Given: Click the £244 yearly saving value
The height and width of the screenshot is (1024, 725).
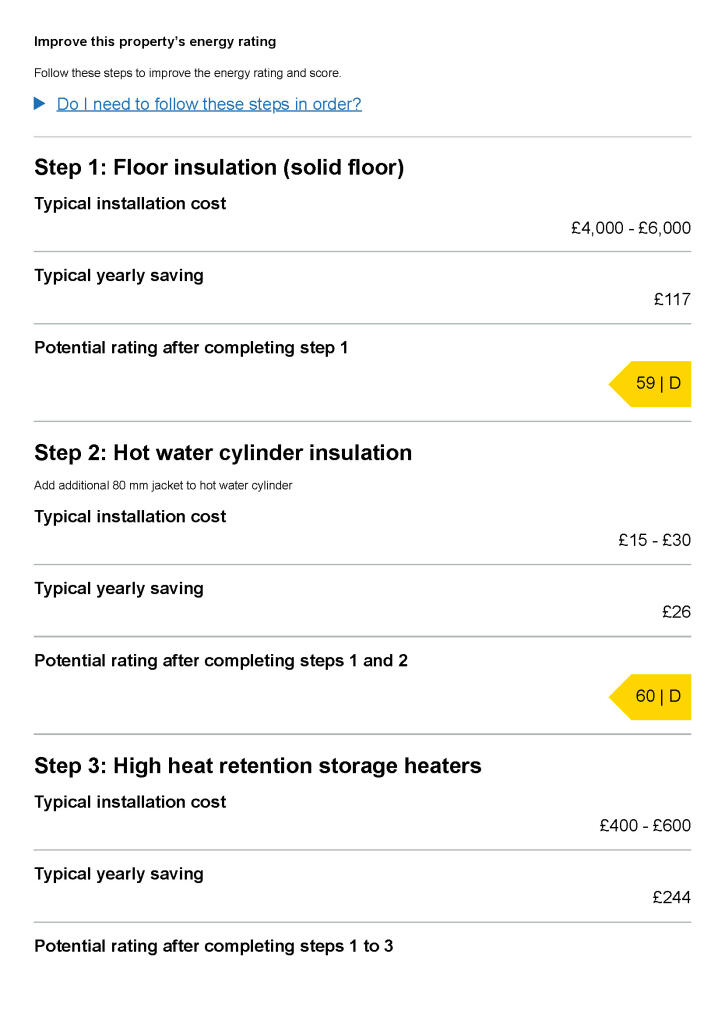Looking at the screenshot, I should click(x=671, y=897).
